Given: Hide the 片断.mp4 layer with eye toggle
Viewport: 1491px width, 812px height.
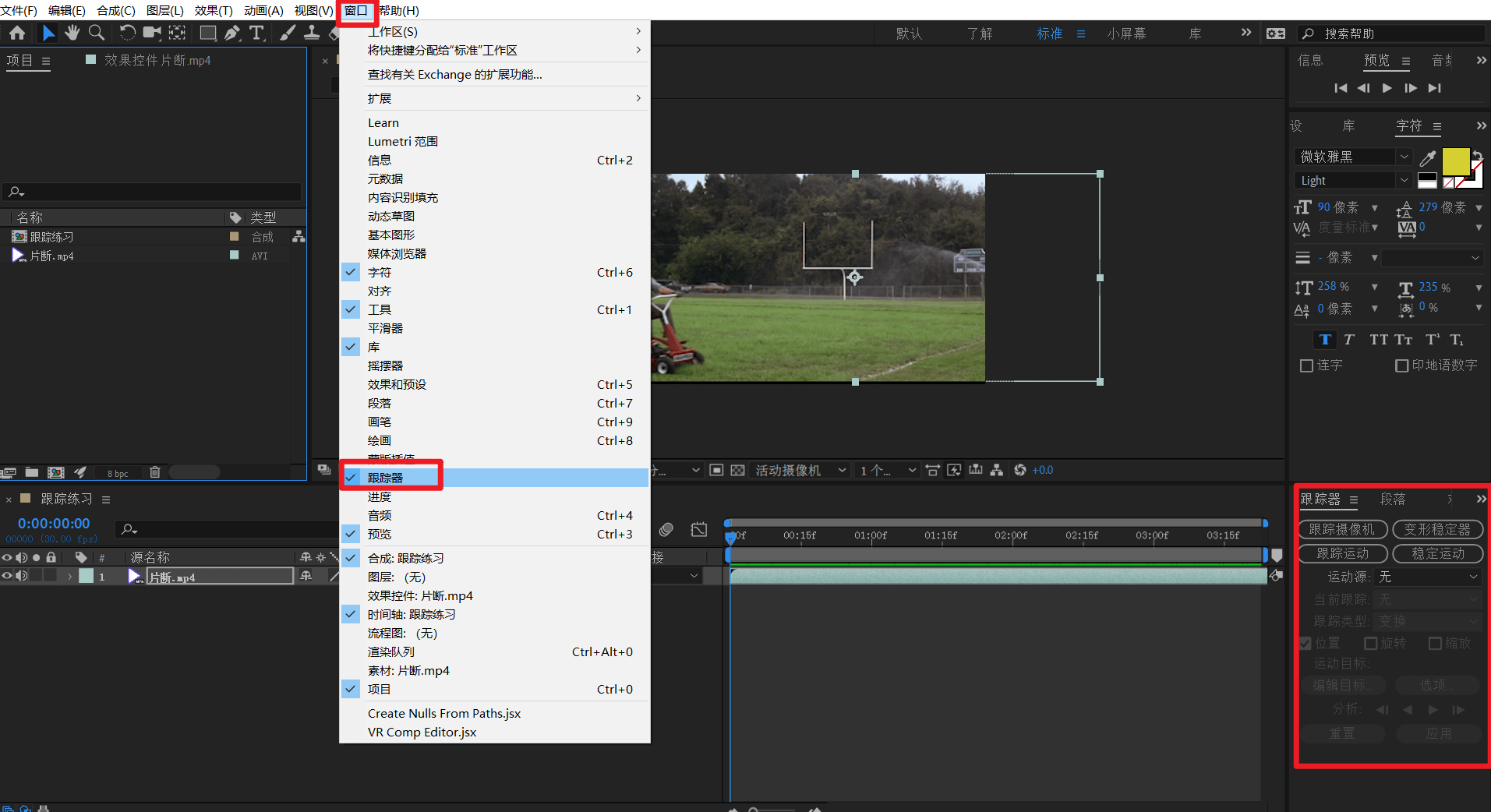Looking at the screenshot, I should coord(7,576).
